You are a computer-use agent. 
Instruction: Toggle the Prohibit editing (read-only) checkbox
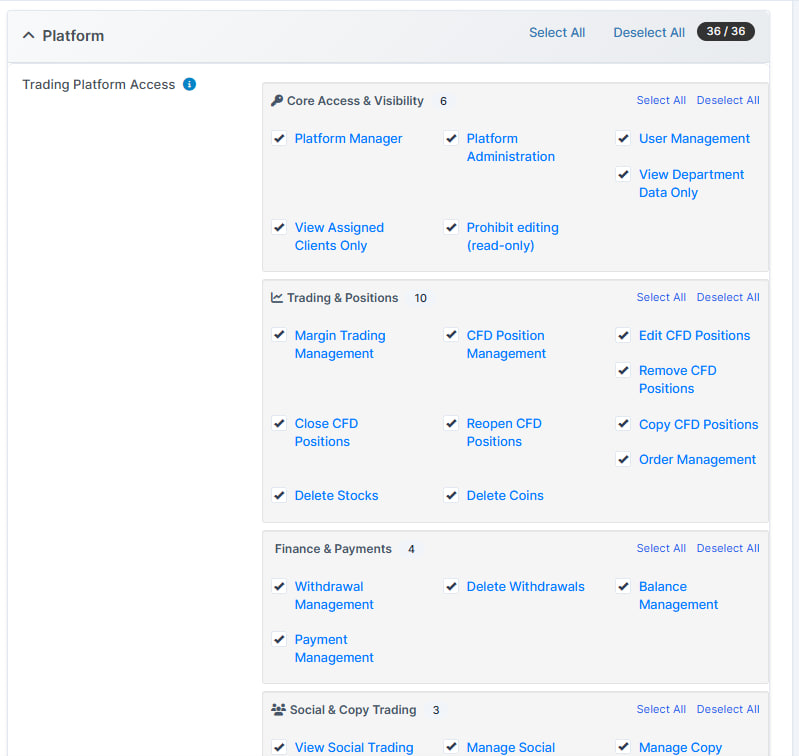(x=452, y=228)
